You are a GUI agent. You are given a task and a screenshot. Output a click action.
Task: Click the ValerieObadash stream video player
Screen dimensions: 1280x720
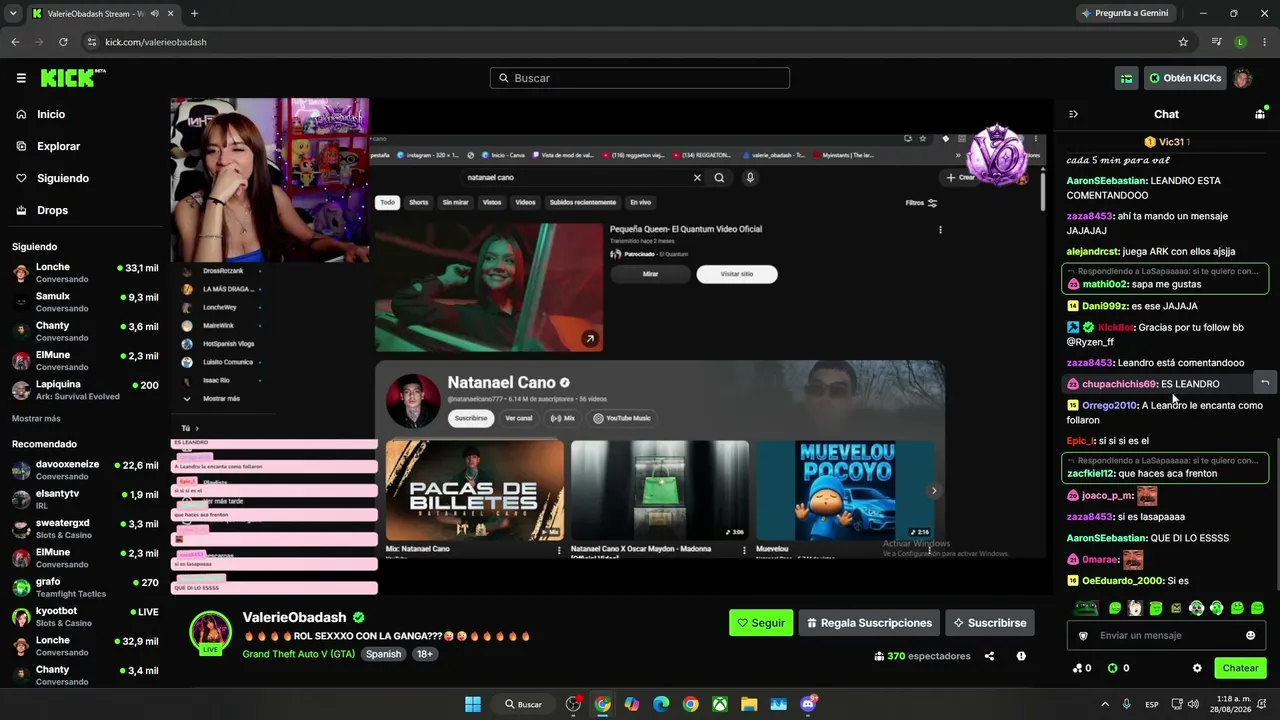(x=611, y=347)
